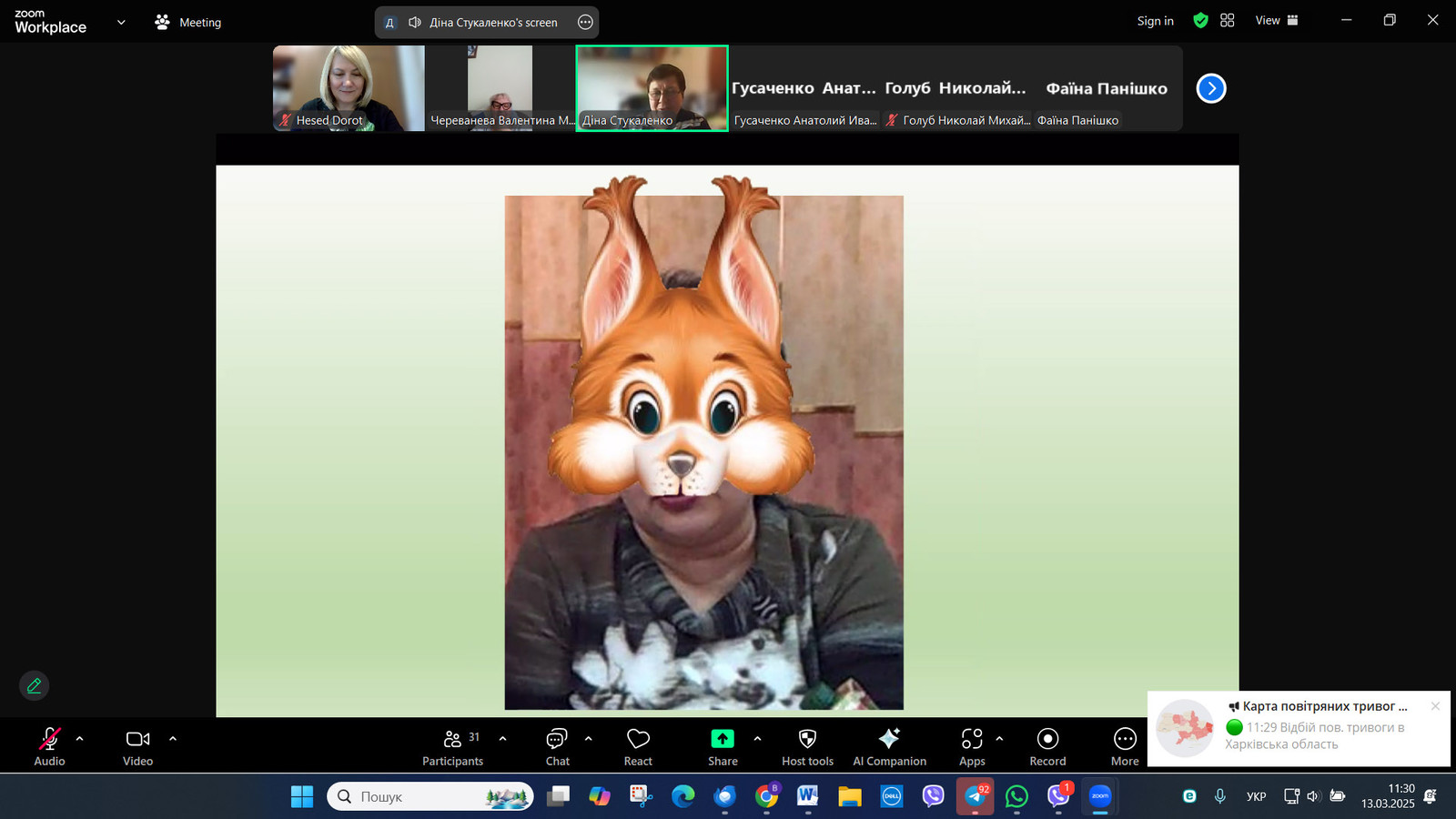Minimize the Zoom meeting window

point(1347,20)
